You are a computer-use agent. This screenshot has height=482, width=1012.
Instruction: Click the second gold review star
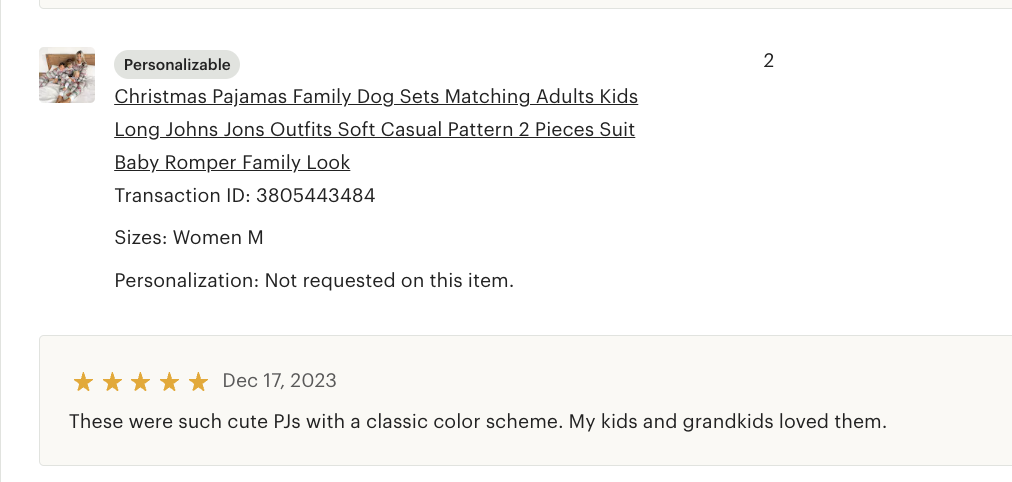[x=112, y=382]
